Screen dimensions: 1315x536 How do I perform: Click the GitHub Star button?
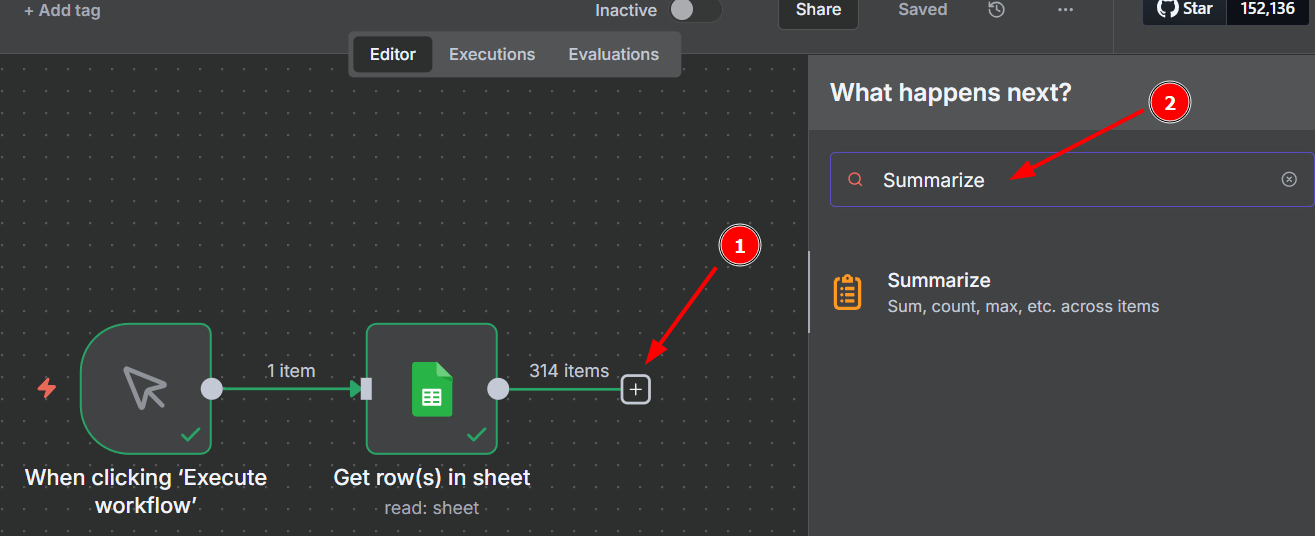pos(1185,10)
